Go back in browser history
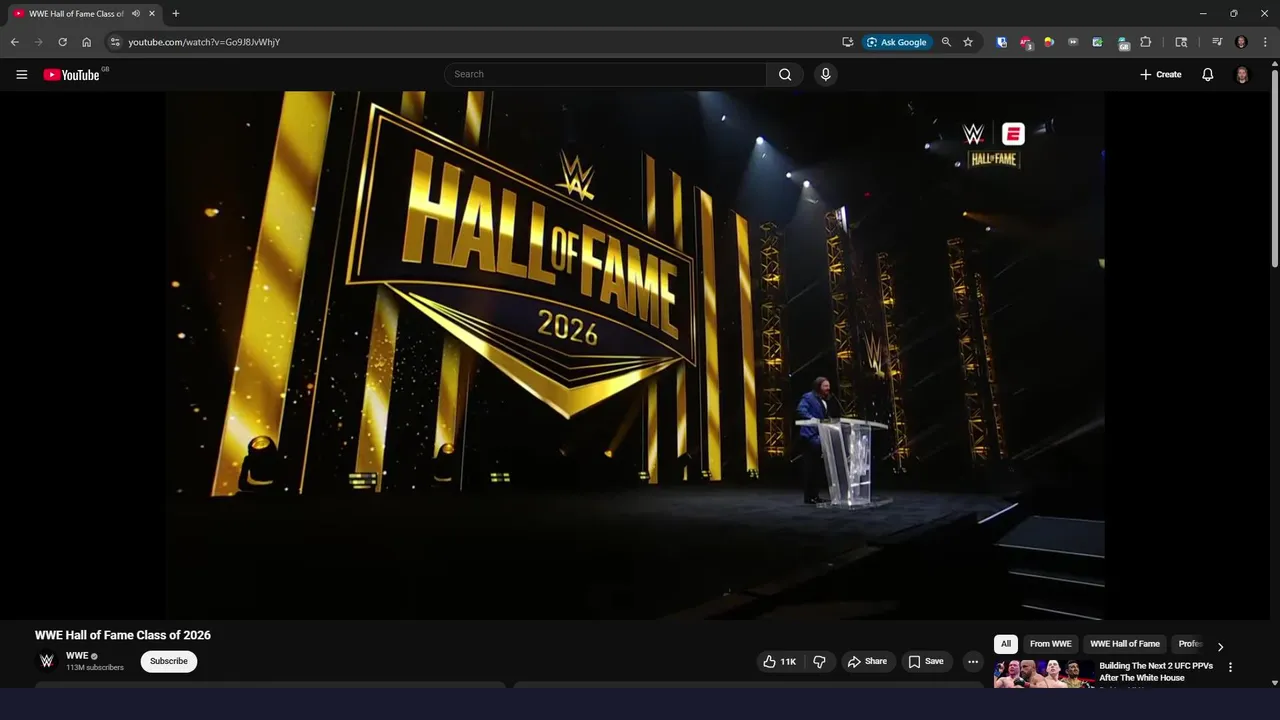The image size is (1280, 720). coord(14,42)
